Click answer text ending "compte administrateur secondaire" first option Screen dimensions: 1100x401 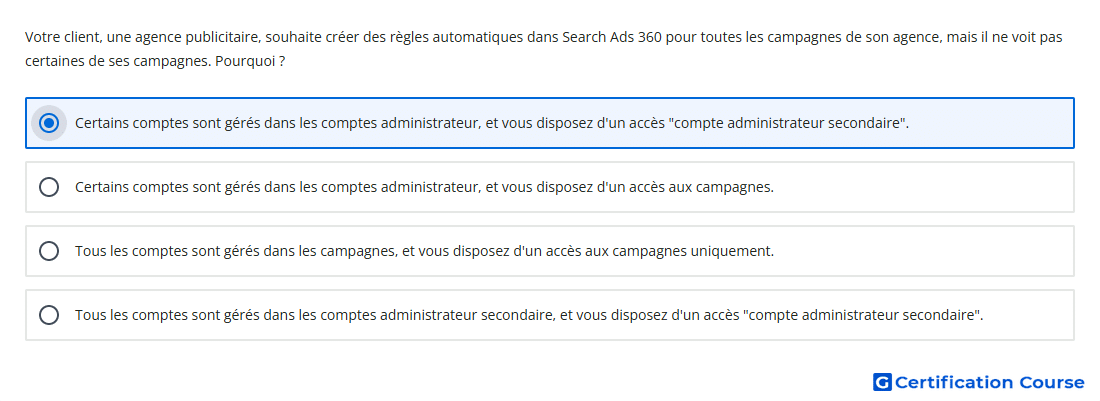[492, 123]
